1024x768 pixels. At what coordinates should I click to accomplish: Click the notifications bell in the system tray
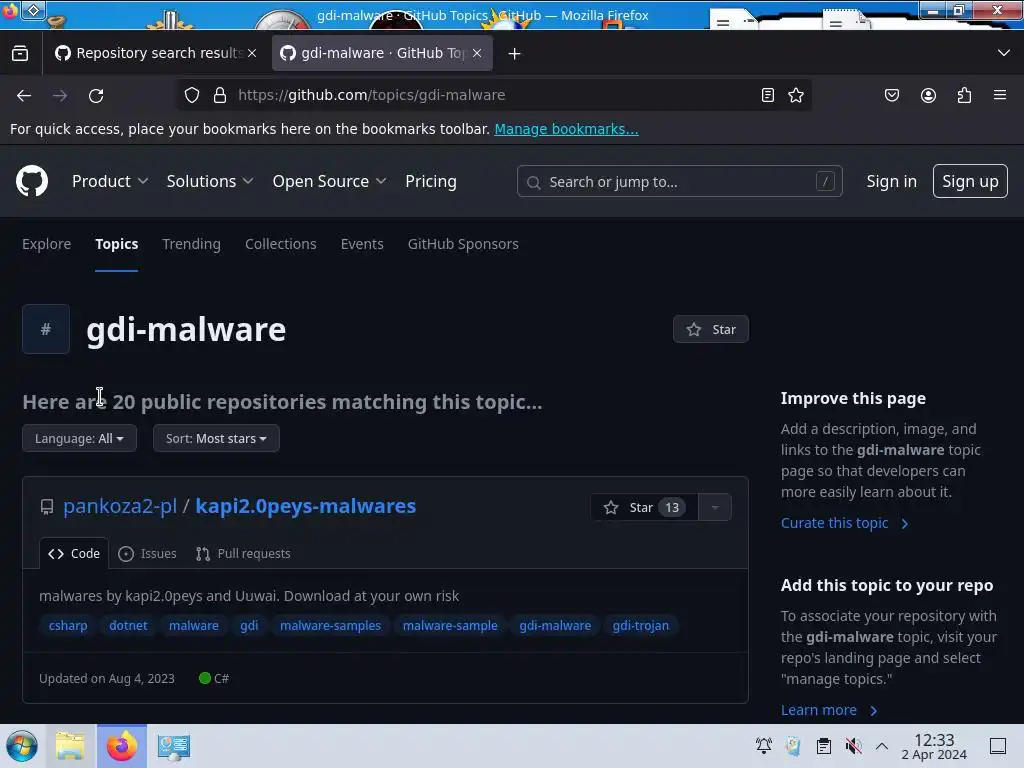[x=763, y=746]
